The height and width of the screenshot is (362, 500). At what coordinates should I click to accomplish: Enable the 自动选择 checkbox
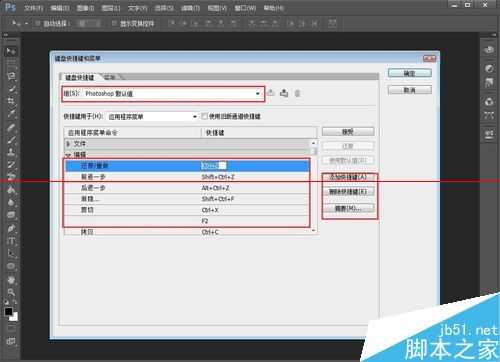38,23
